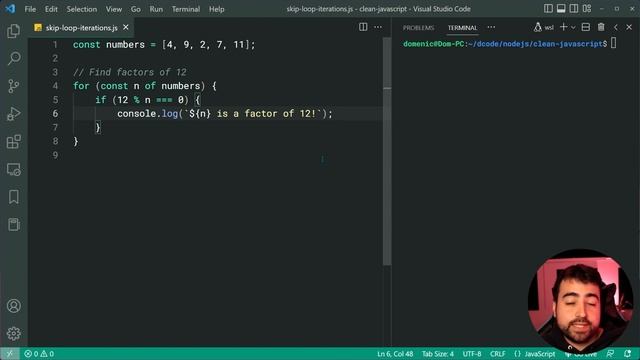This screenshot has height=360, width=640.
Task: Close the skip-loop-iterations.js tab
Action: tap(126, 27)
